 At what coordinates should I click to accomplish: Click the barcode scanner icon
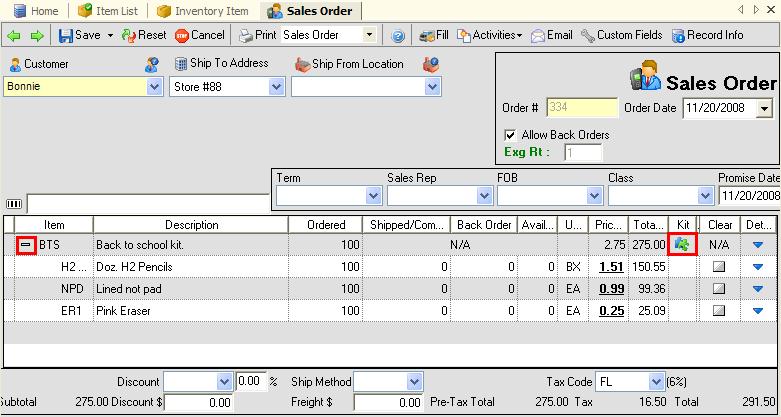pyautogui.click(x=14, y=203)
